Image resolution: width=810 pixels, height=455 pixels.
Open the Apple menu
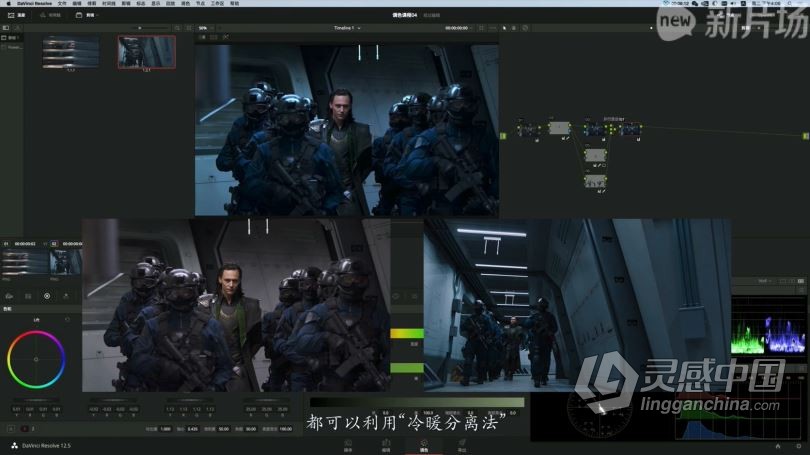[x=8, y=3]
